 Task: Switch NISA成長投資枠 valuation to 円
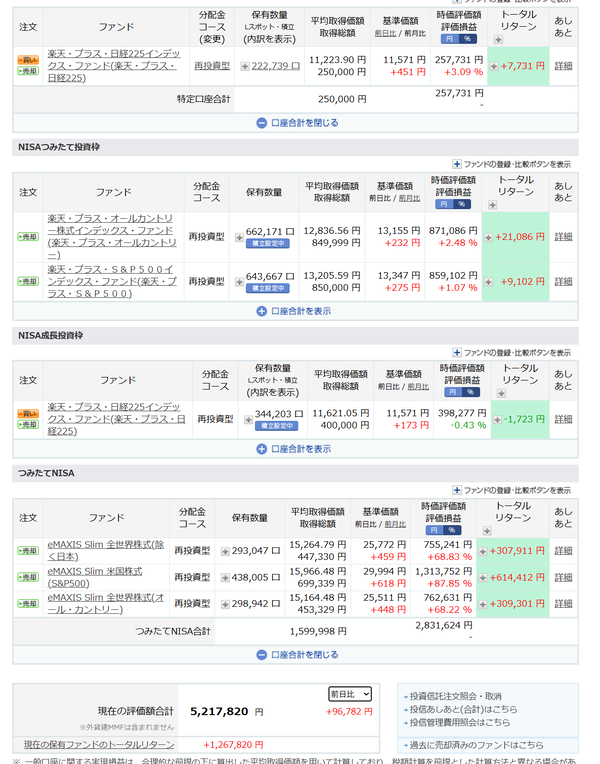pos(452,392)
